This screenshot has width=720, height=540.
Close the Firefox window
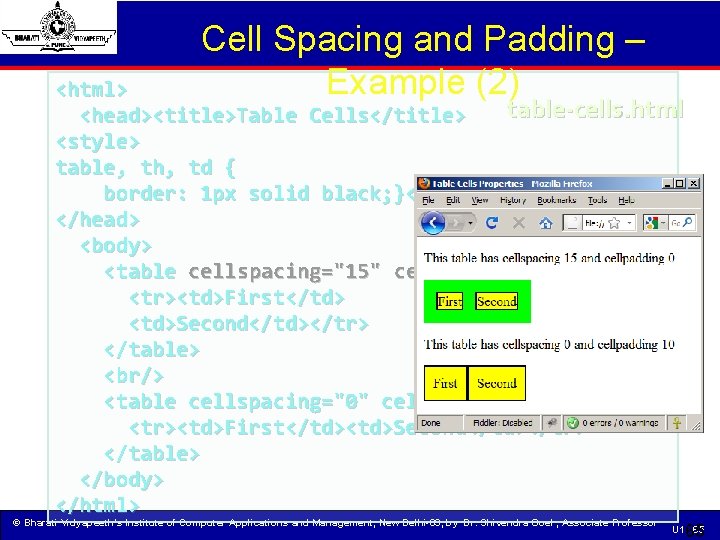point(694,184)
